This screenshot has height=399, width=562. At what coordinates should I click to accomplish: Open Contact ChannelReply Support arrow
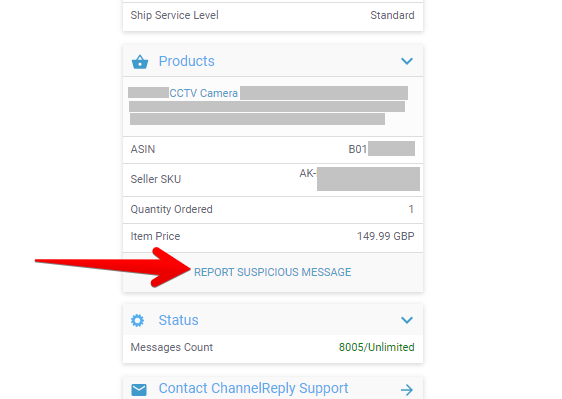click(407, 389)
